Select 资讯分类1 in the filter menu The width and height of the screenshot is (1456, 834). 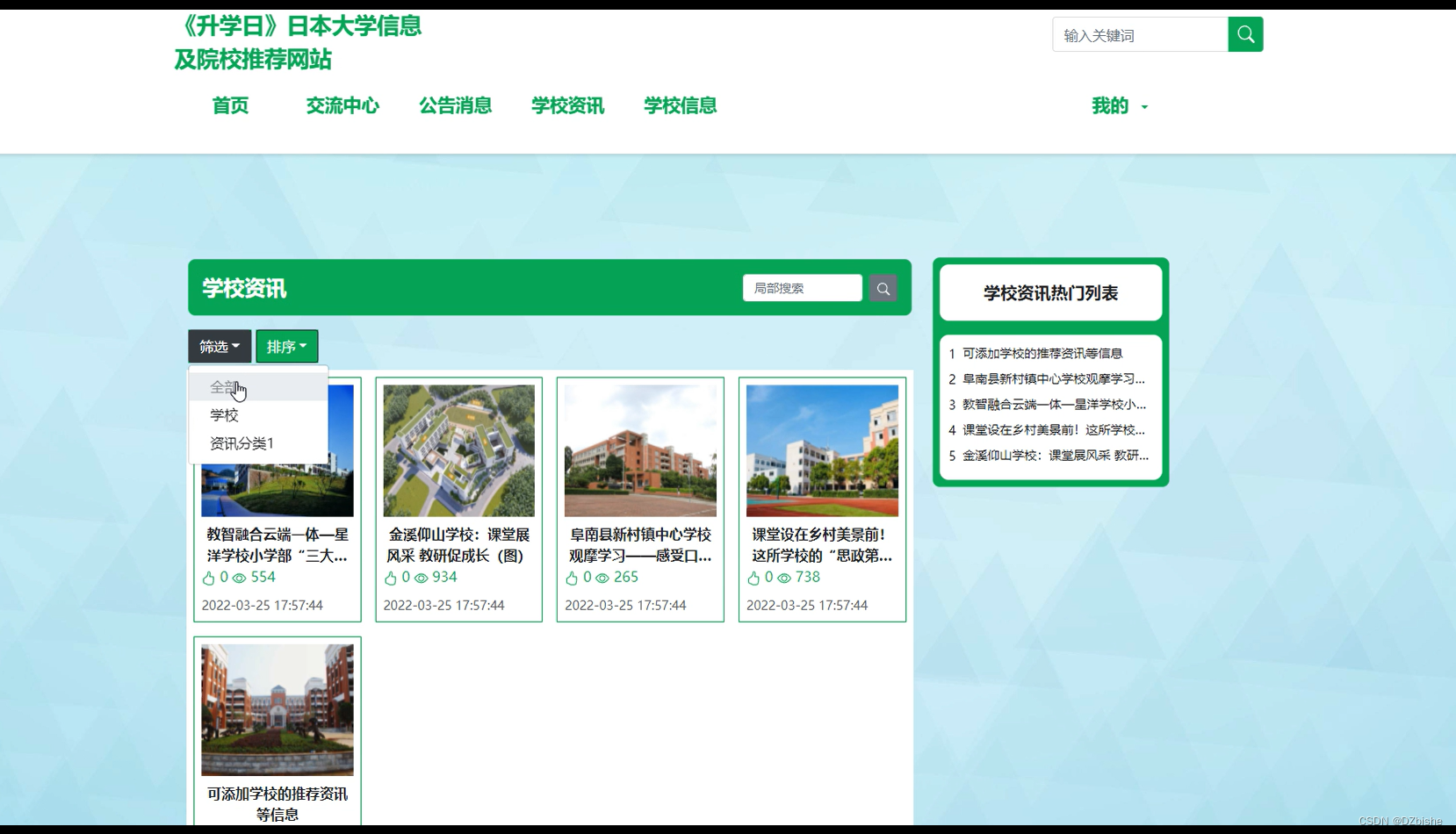(x=258, y=443)
